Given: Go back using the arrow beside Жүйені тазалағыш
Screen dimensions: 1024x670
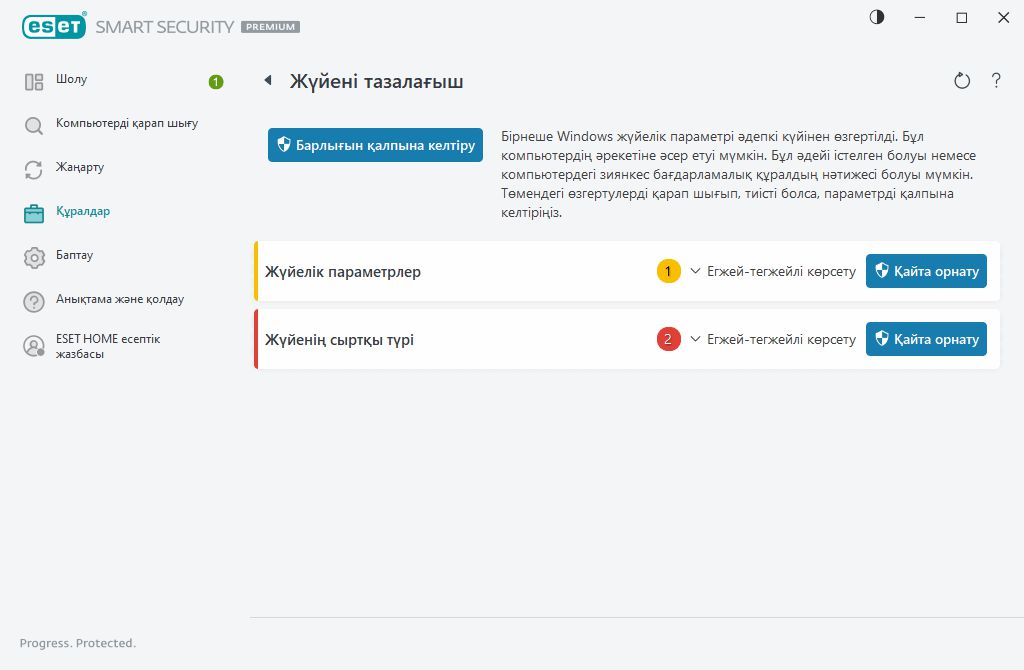Looking at the screenshot, I should click(268, 81).
